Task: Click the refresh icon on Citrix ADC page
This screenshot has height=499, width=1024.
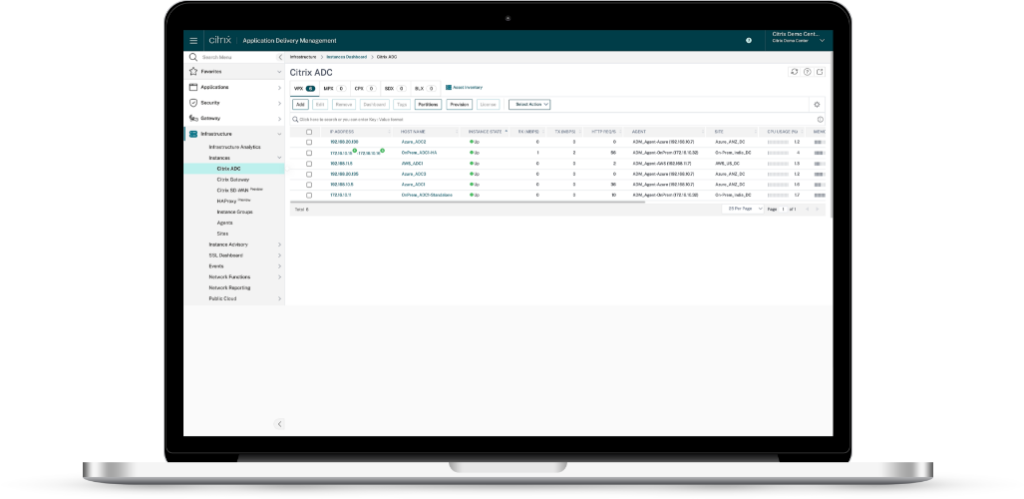Action: [x=794, y=72]
